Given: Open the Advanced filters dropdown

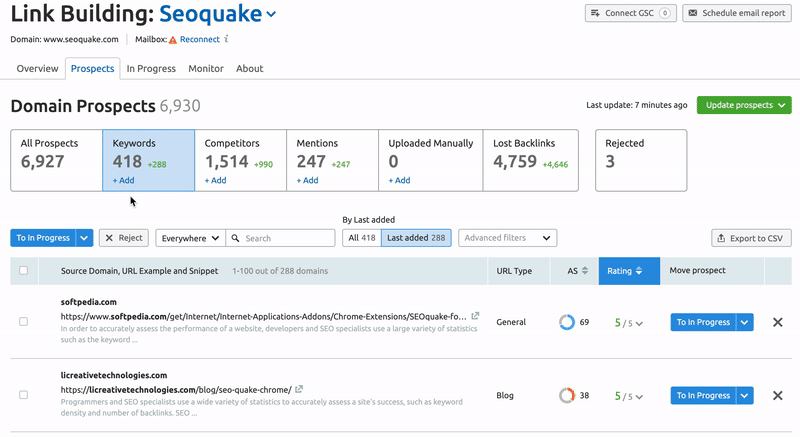Looking at the screenshot, I should [507, 238].
